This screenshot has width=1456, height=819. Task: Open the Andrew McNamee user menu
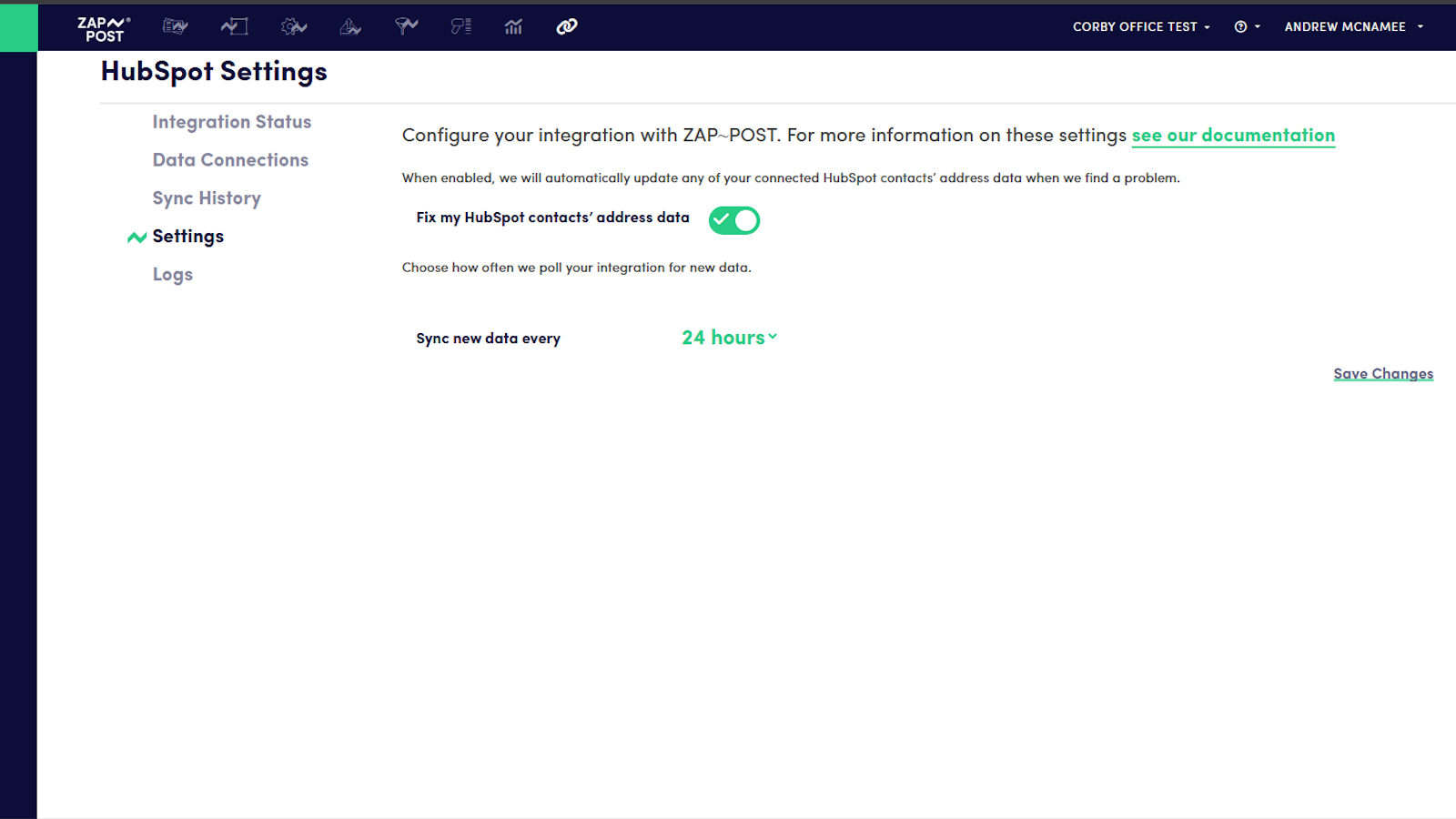(1353, 27)
